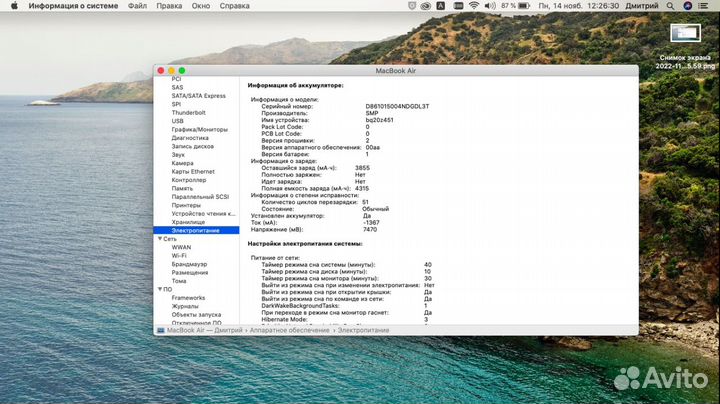The width and height of the screenshot is (720, 404).
Task: Select SATA/SATA Express in sidebar
Action: (x=198, y=95)
